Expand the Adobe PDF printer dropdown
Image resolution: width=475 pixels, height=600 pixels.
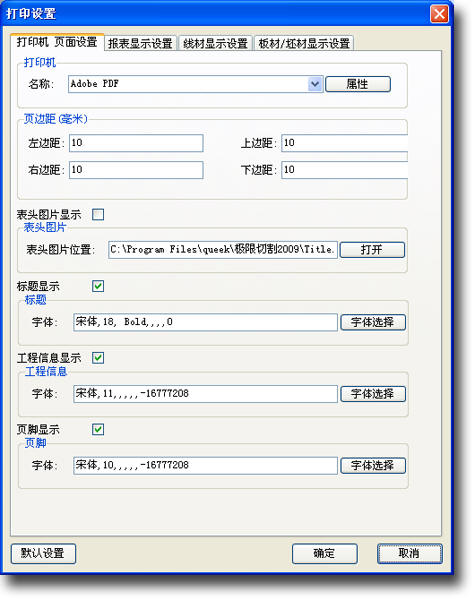(315, 84)
